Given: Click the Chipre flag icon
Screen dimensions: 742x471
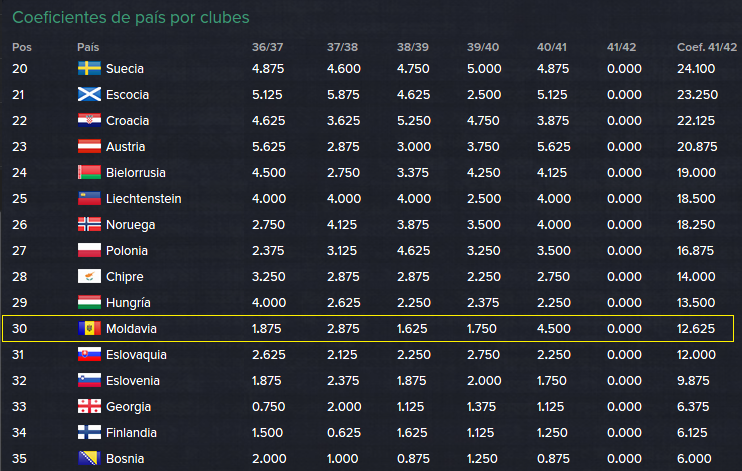Looking at the screenshot, I should pos(89,276).
